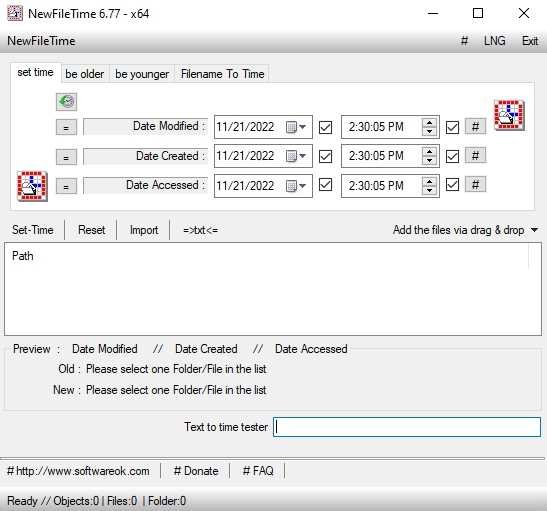Click the equals button beside Date Modified
The image size is (547, 511).
click(x=66, y=127)
